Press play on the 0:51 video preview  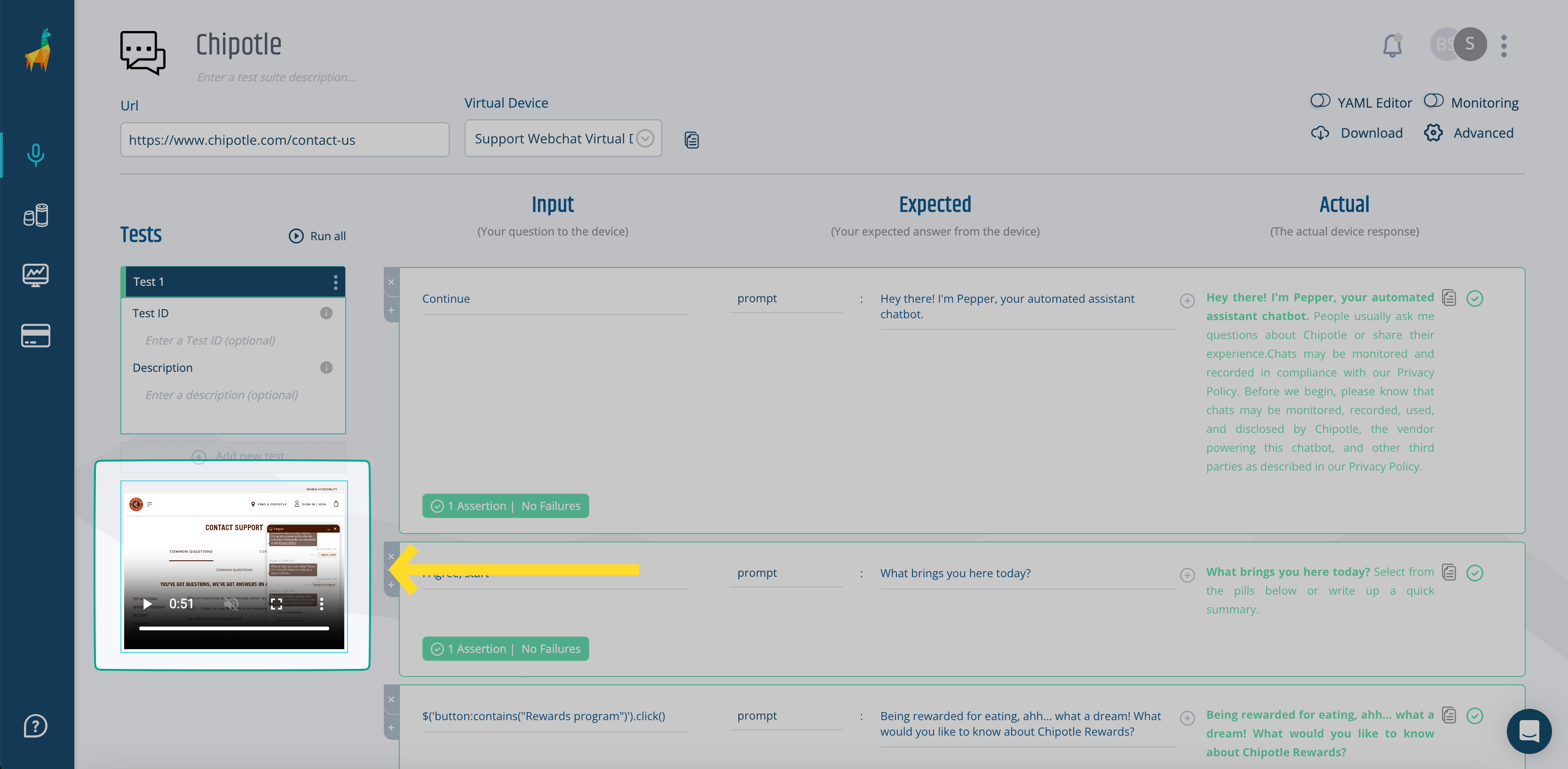click(x=148, y=604)
